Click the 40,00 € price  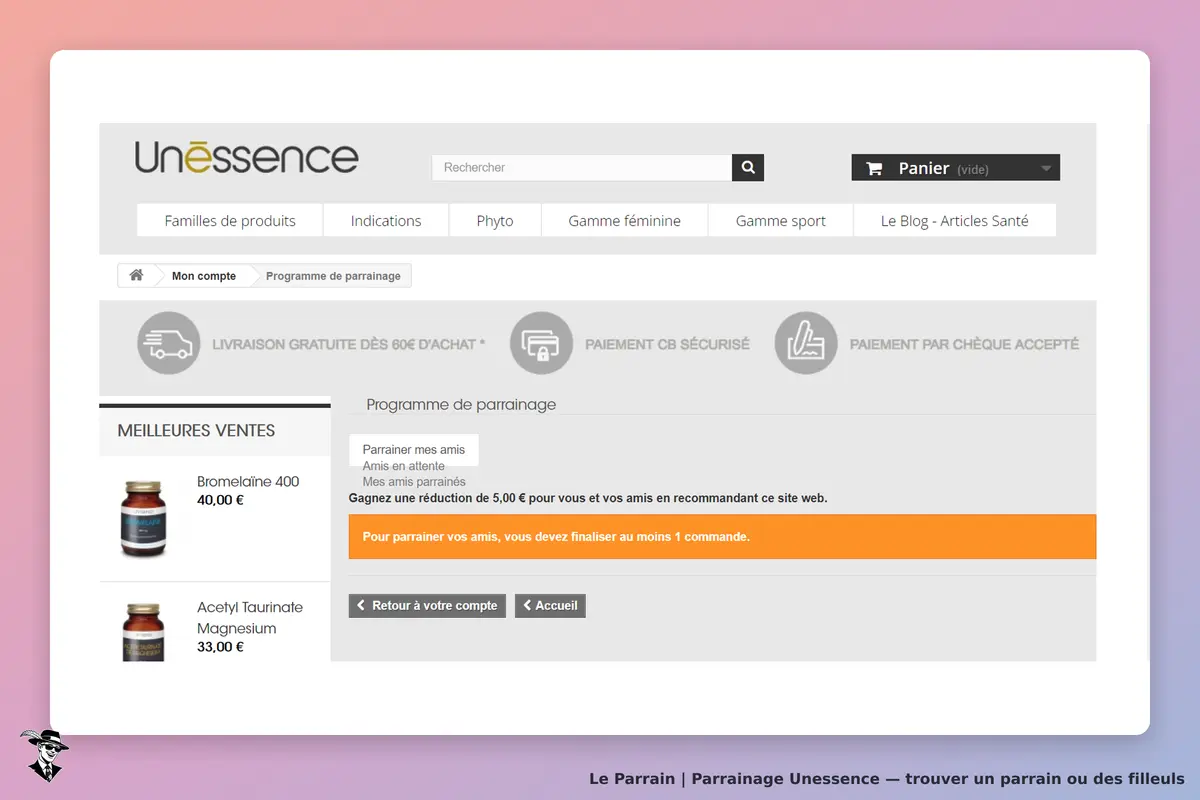point(220,500)
